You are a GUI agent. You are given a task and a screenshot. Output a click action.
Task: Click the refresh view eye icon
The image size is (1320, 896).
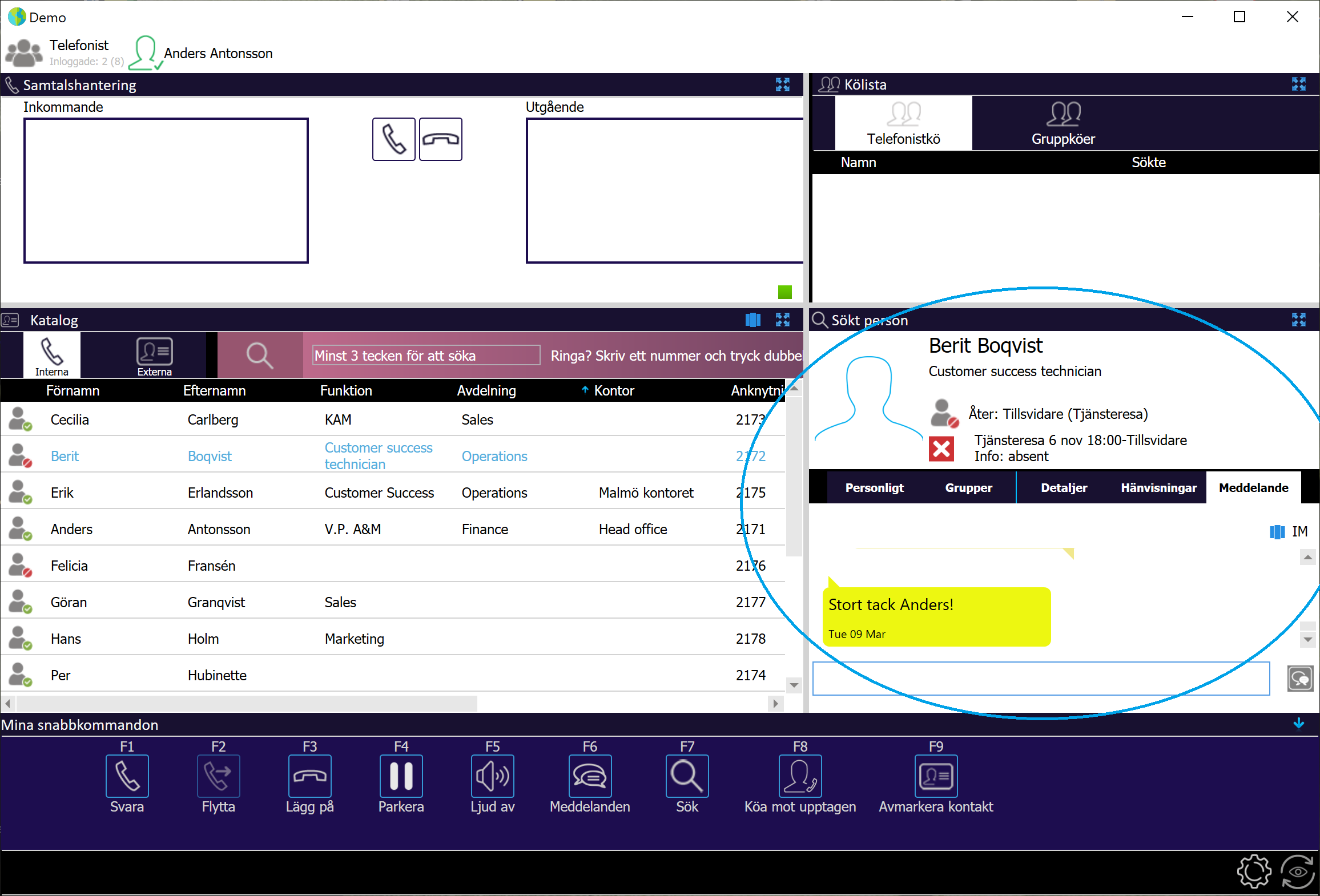(x=1298, y=871)
